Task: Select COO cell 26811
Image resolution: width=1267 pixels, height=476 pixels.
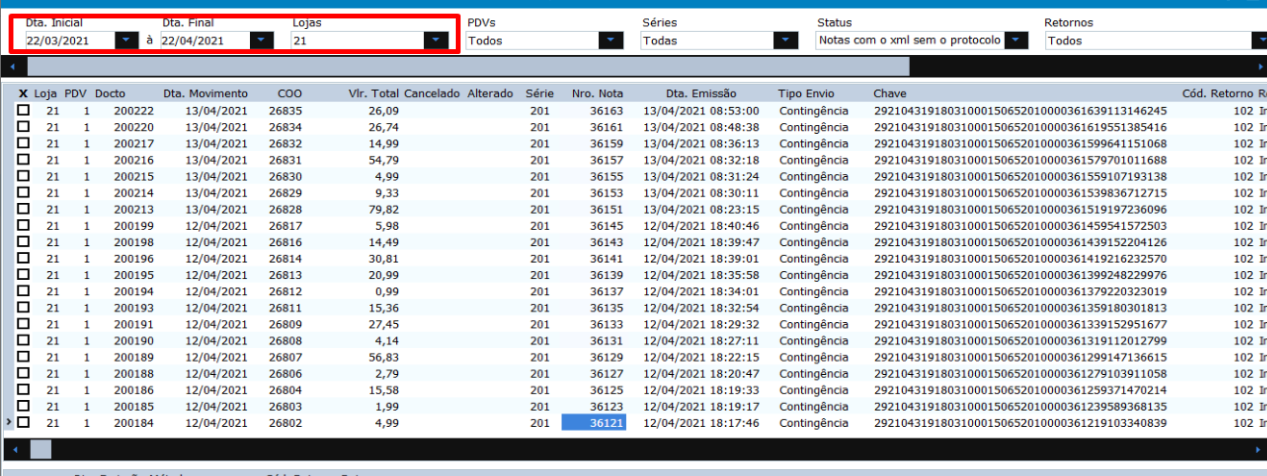Action: 285,308
